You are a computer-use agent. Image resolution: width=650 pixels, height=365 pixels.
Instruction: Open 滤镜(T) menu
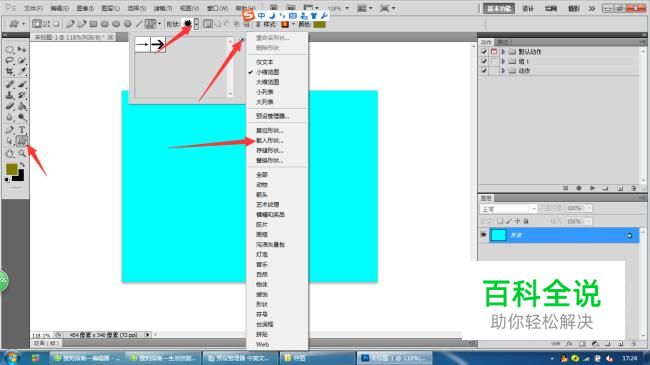(x=162, y=8)
